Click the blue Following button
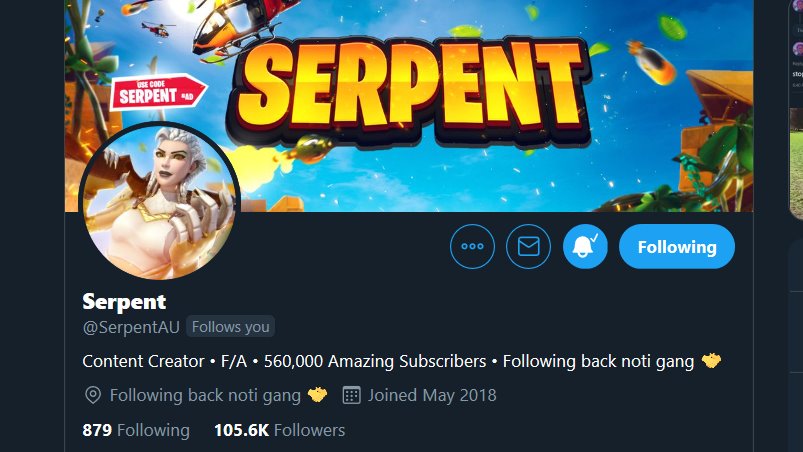 (677, 247)
